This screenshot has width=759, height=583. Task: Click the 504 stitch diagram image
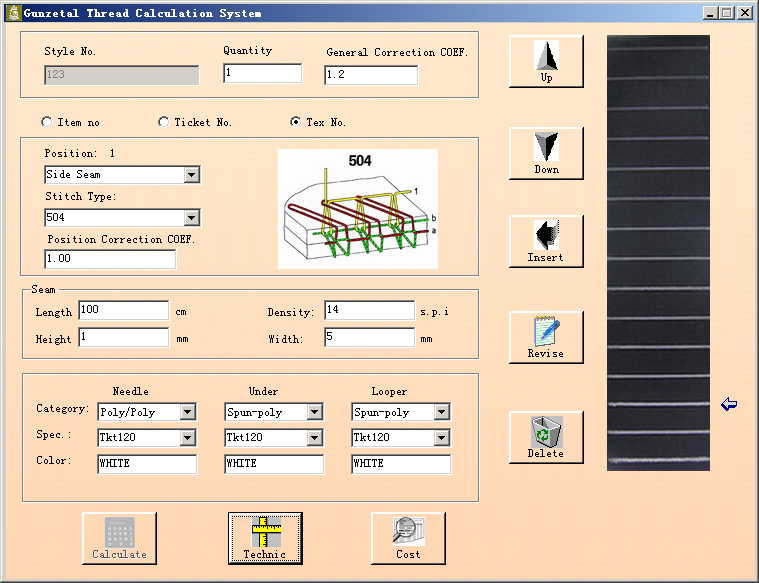click(358, 209)
